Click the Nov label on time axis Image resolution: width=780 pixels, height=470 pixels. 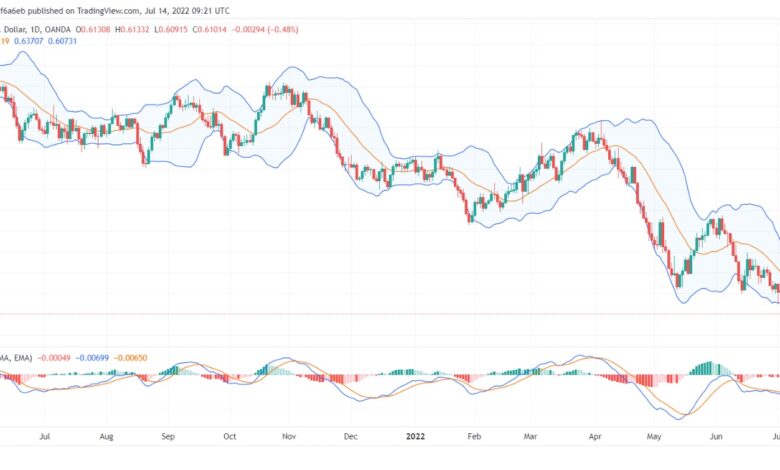coord(289,436)
